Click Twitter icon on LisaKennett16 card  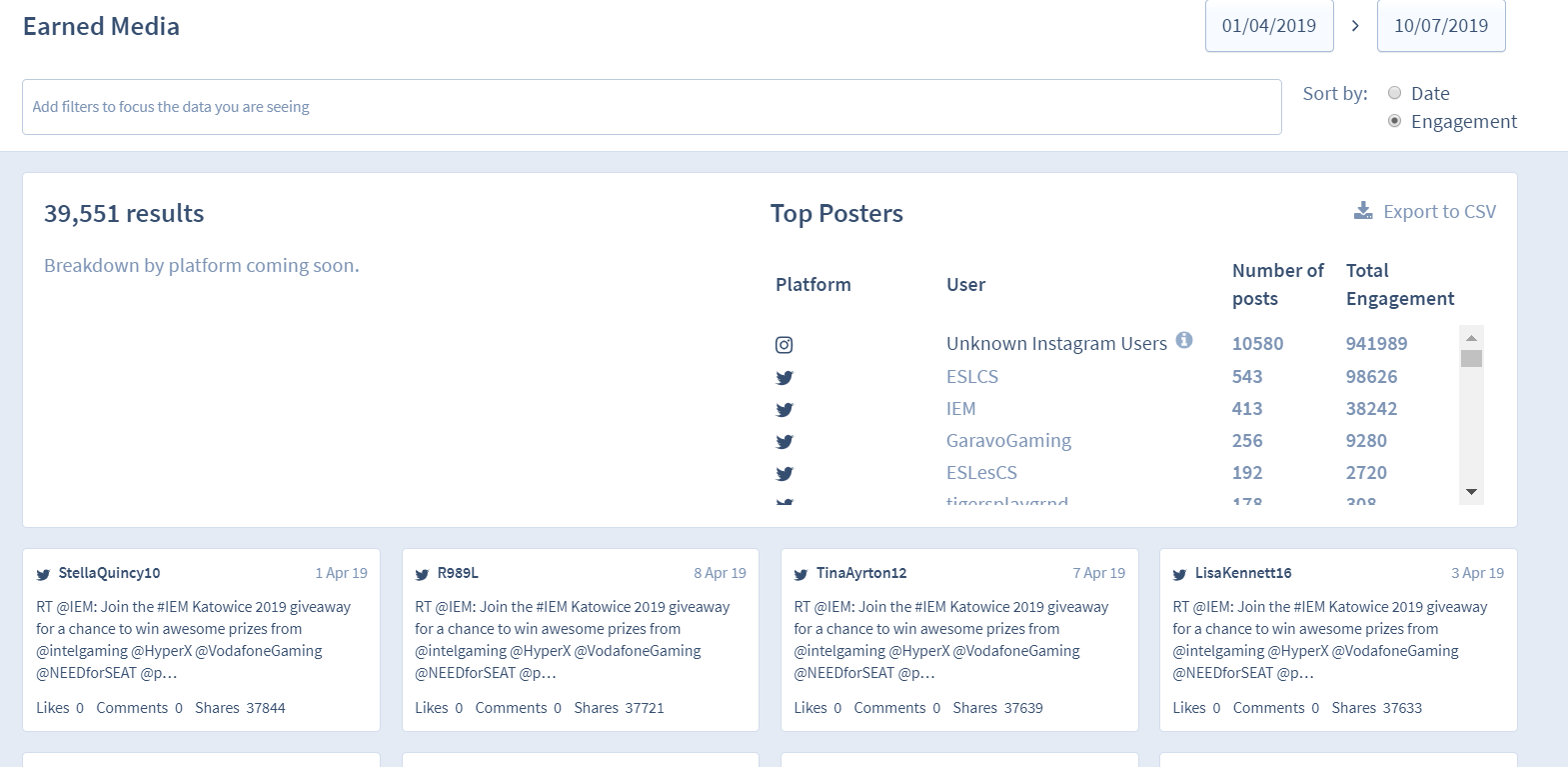pos(1179,574)
